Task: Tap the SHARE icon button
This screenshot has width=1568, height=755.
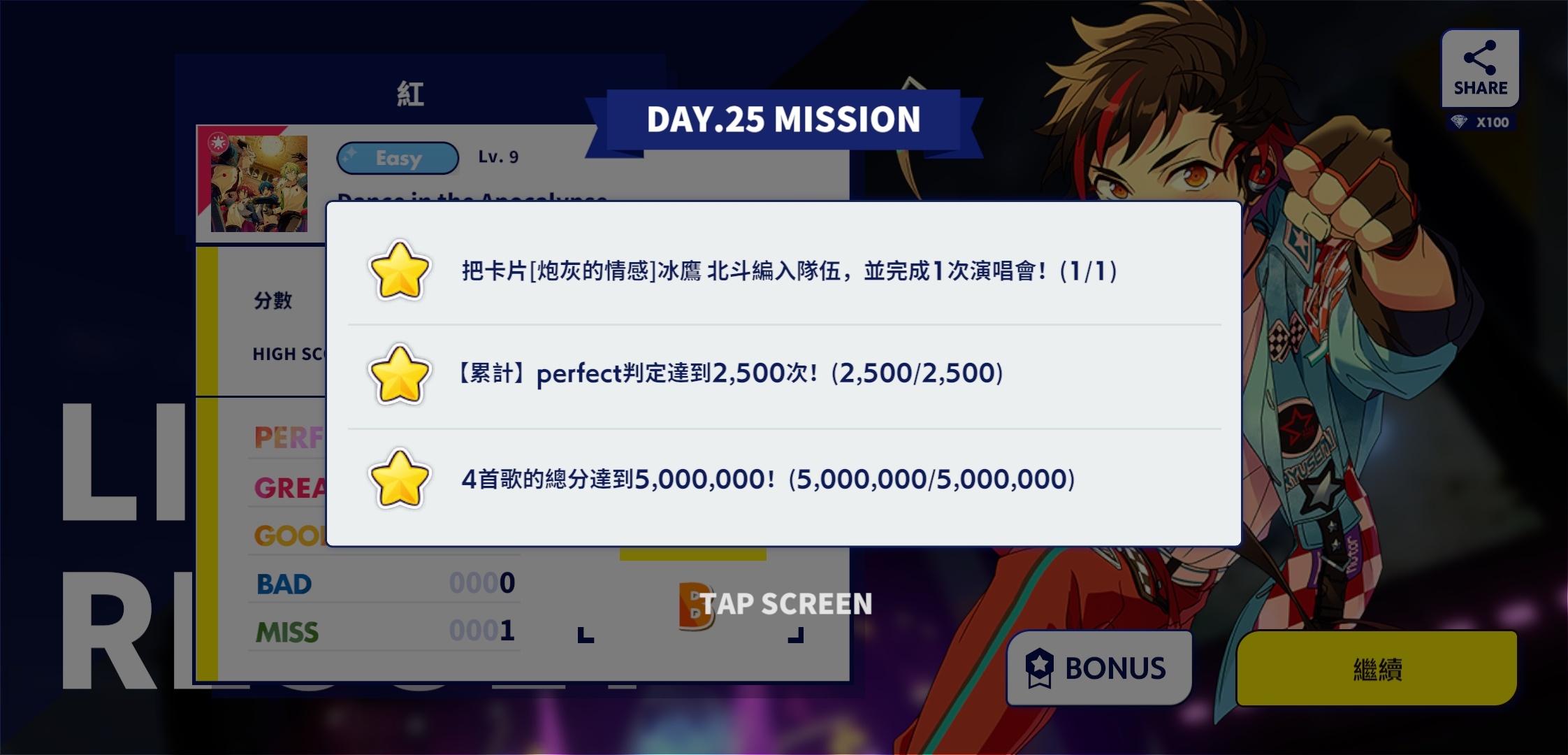Action: 1480,68
